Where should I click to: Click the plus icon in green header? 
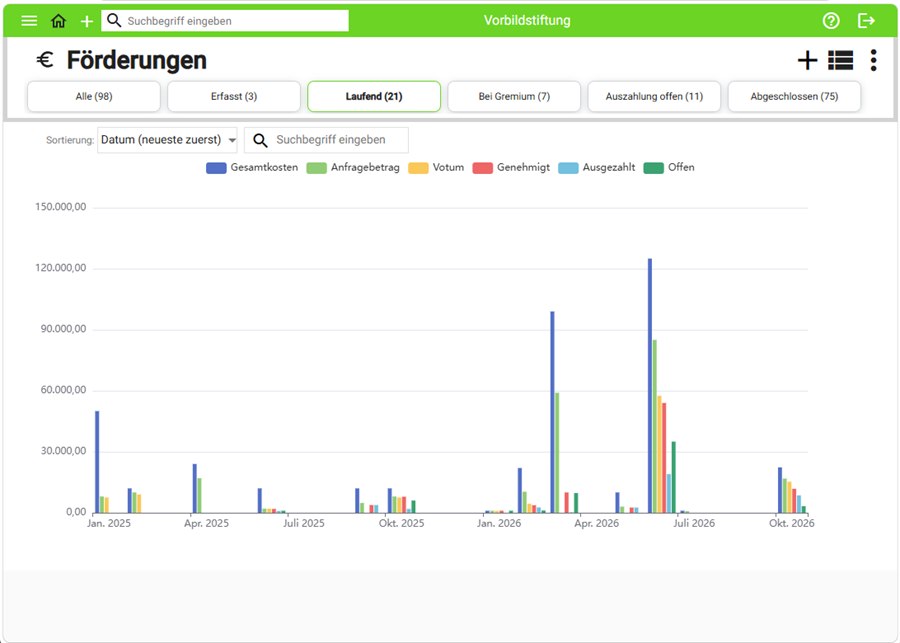pyautogui.click(x=87, y=21)
